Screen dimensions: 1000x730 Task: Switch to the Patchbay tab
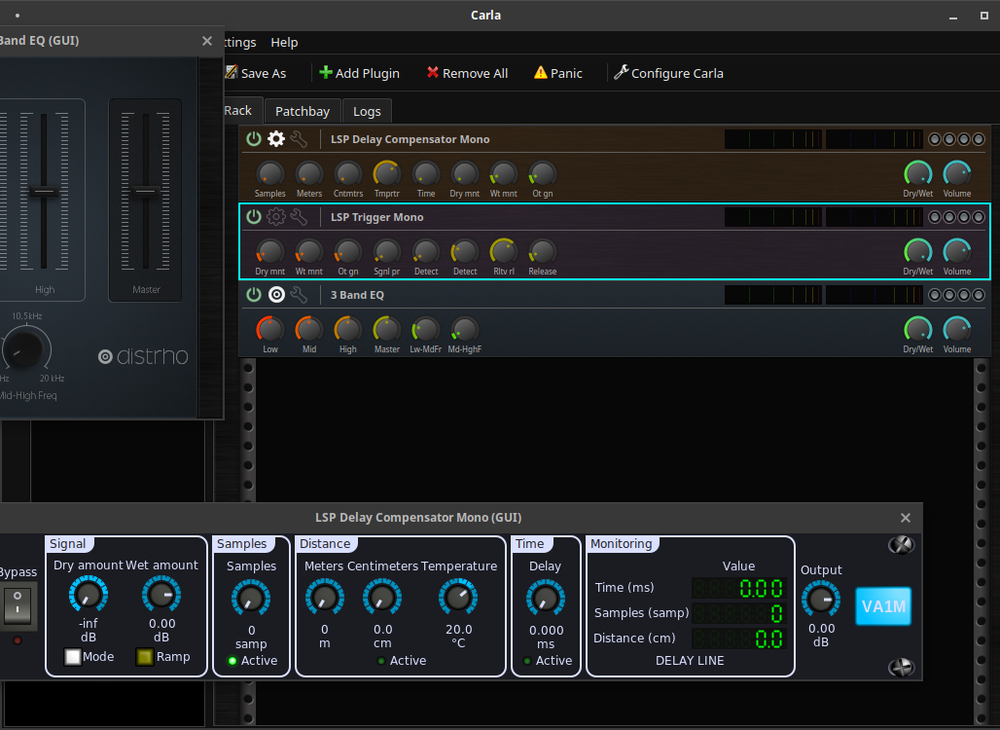[302, 110]
